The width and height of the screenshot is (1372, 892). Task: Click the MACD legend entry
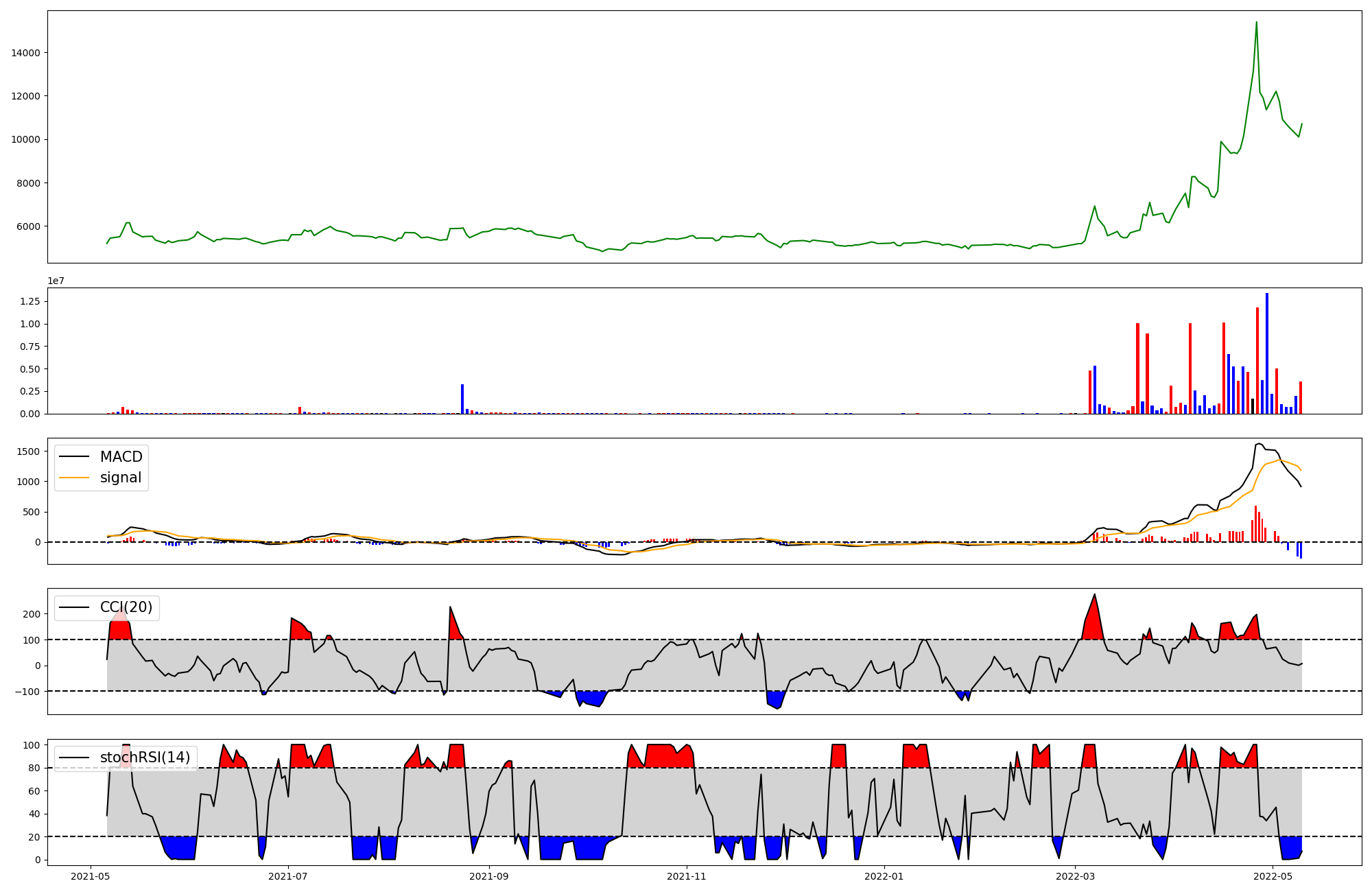pyautogui.click(x=121, y=457)
